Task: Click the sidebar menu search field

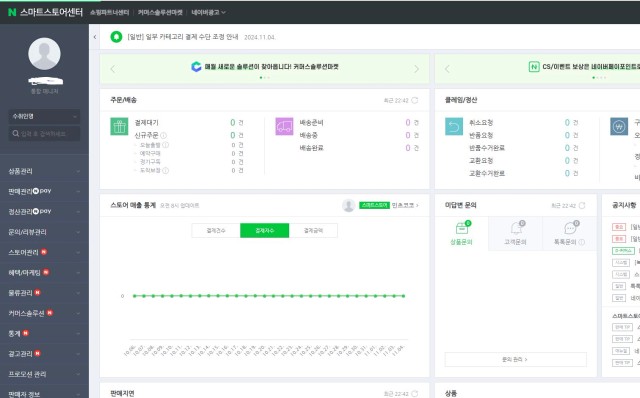Action: [x=44, y=133]
